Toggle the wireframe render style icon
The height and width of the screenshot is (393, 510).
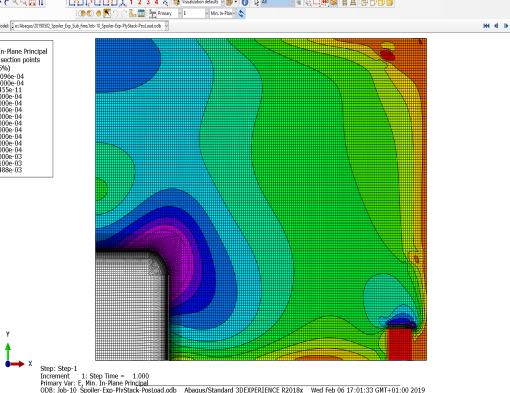coord(364,3)
